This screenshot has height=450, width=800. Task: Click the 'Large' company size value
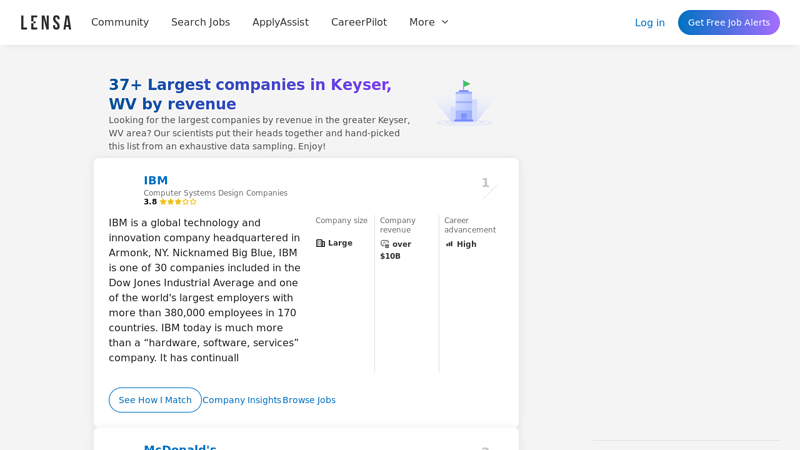[340, 243]
